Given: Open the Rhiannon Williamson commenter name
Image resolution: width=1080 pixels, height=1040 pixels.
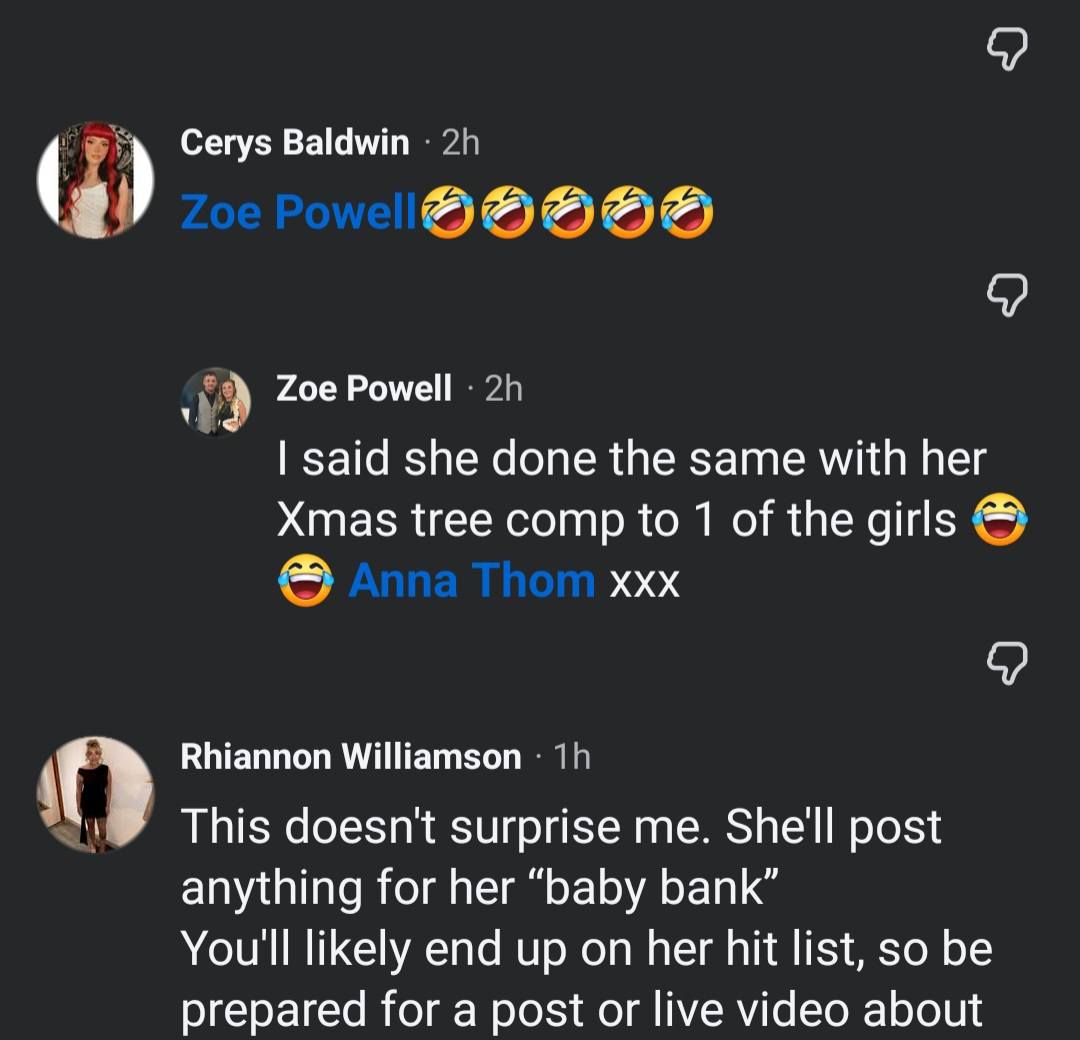Looking at the screenshot, I should pos(351,756).
